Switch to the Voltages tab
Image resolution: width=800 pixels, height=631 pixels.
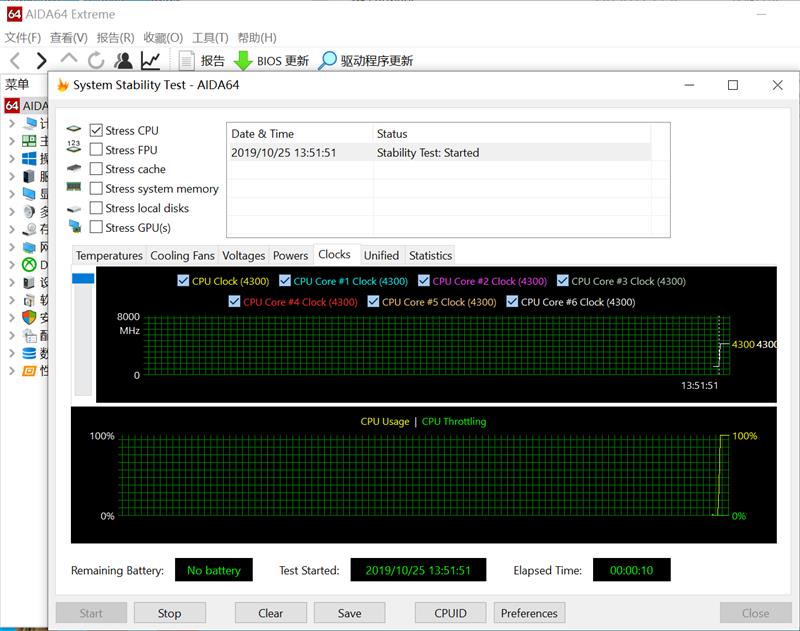tap(243, 256)
